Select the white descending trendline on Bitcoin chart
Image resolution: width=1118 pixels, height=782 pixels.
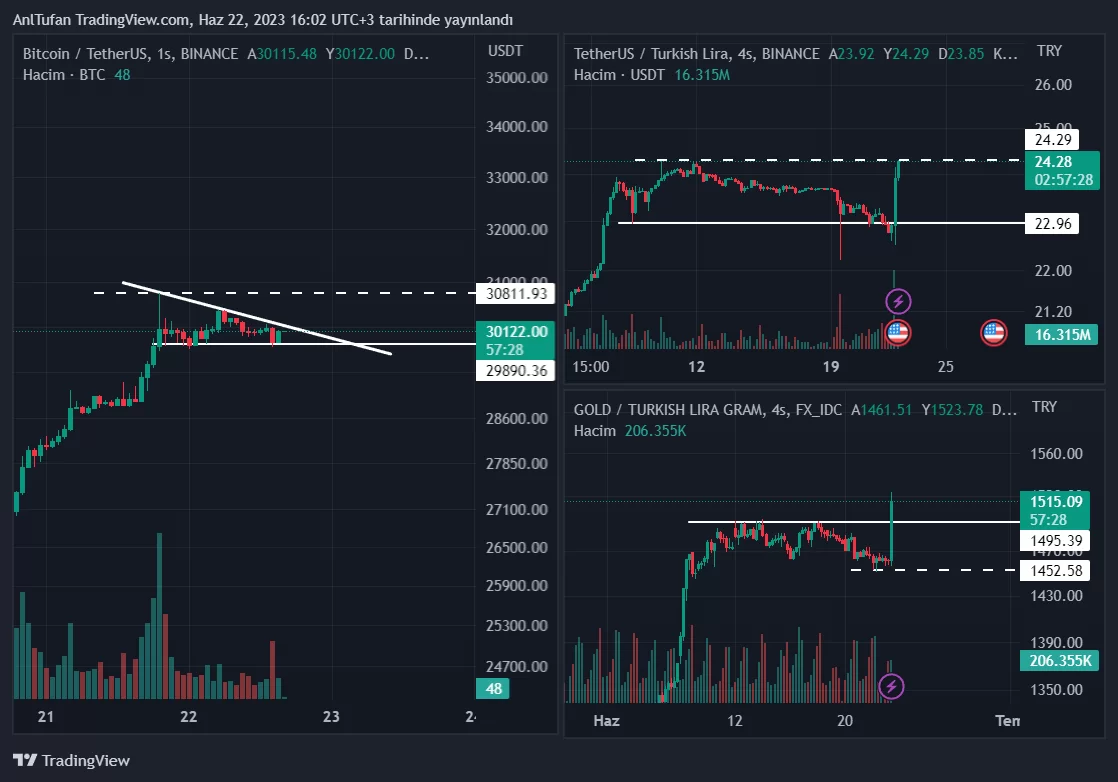tap(257, 318)
